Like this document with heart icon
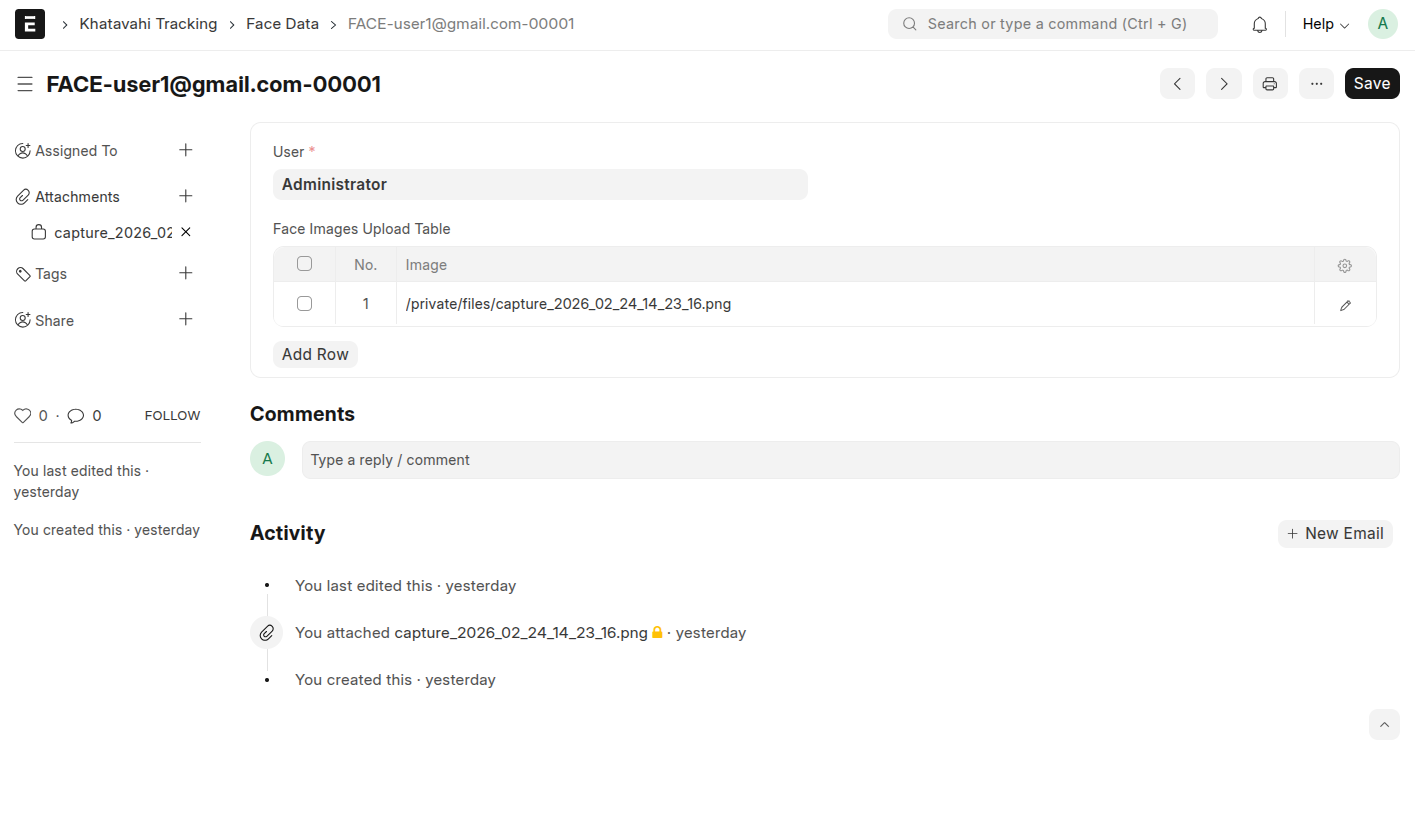1415x834 pixels. (23, 416)
